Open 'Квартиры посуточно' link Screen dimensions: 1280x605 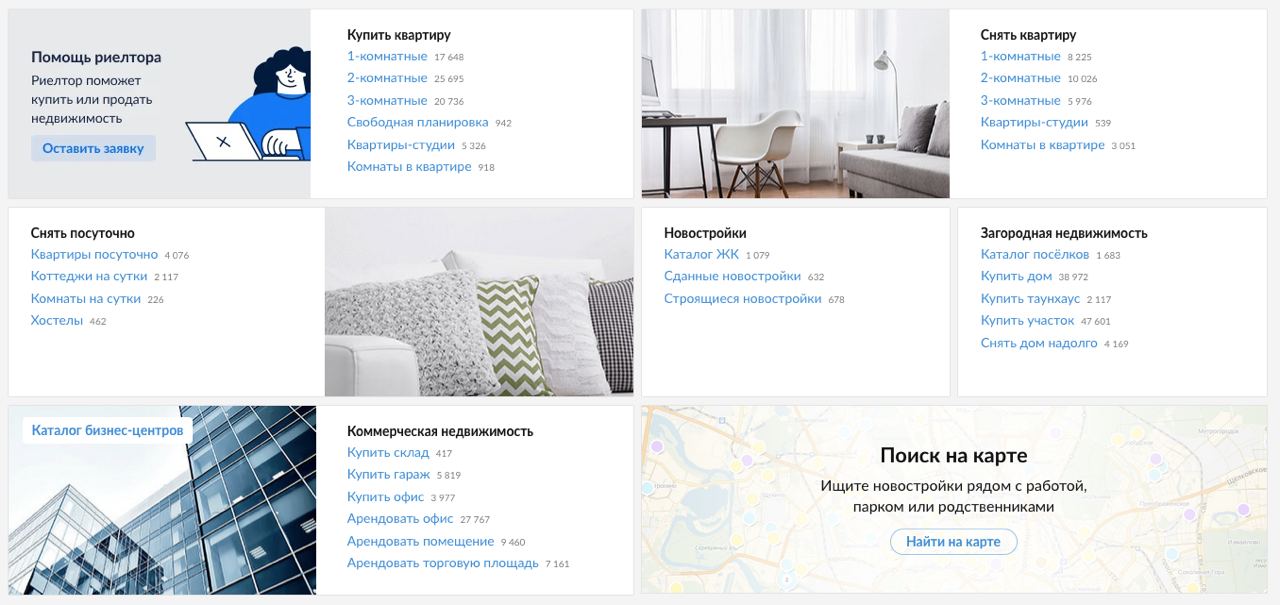[x=94, y=254]
